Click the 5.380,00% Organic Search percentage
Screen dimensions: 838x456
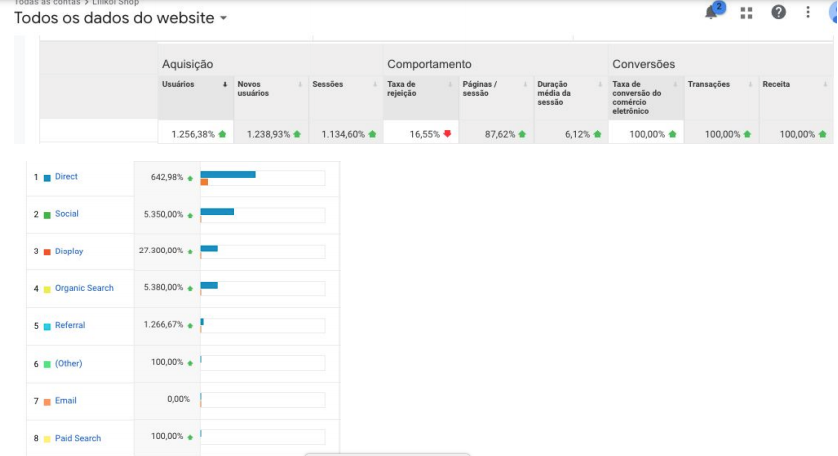tap(163, 287)
